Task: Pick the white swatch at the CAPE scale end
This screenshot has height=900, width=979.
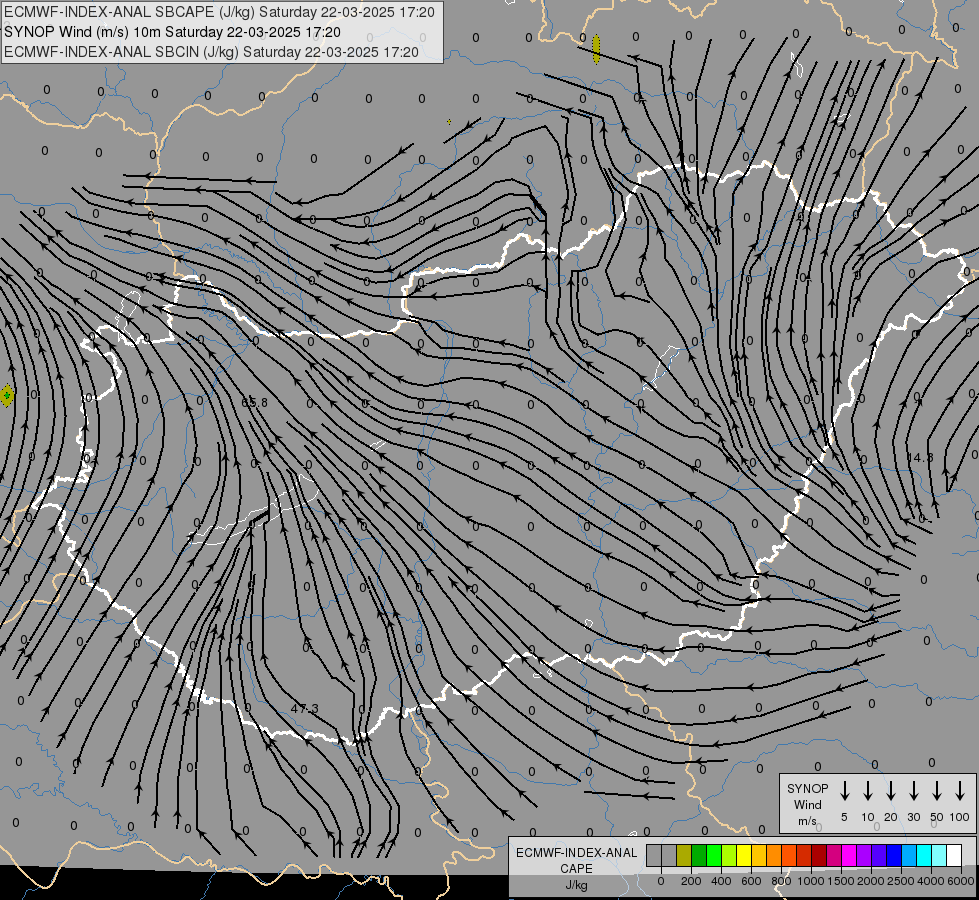Action: [x=954, y=855]
